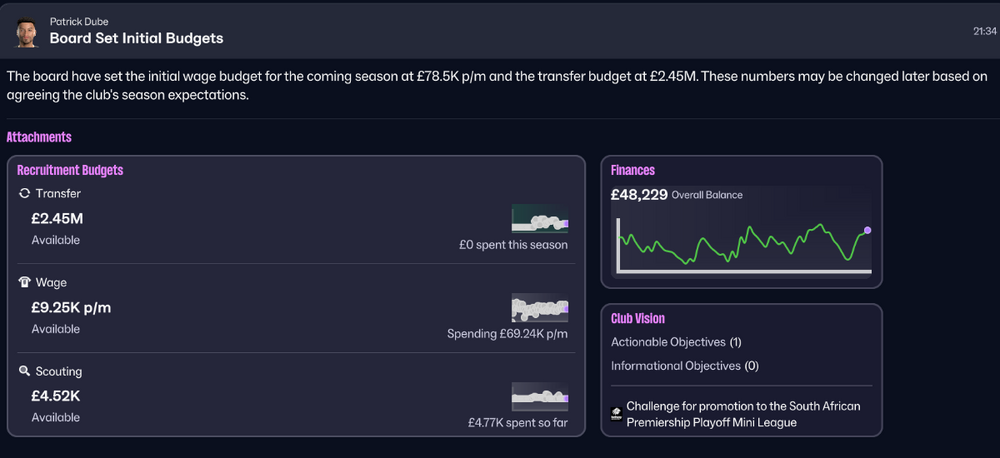1000x458 pixels.
Task: Click the £2.45M transfer budget available
Action: (57, 219)
